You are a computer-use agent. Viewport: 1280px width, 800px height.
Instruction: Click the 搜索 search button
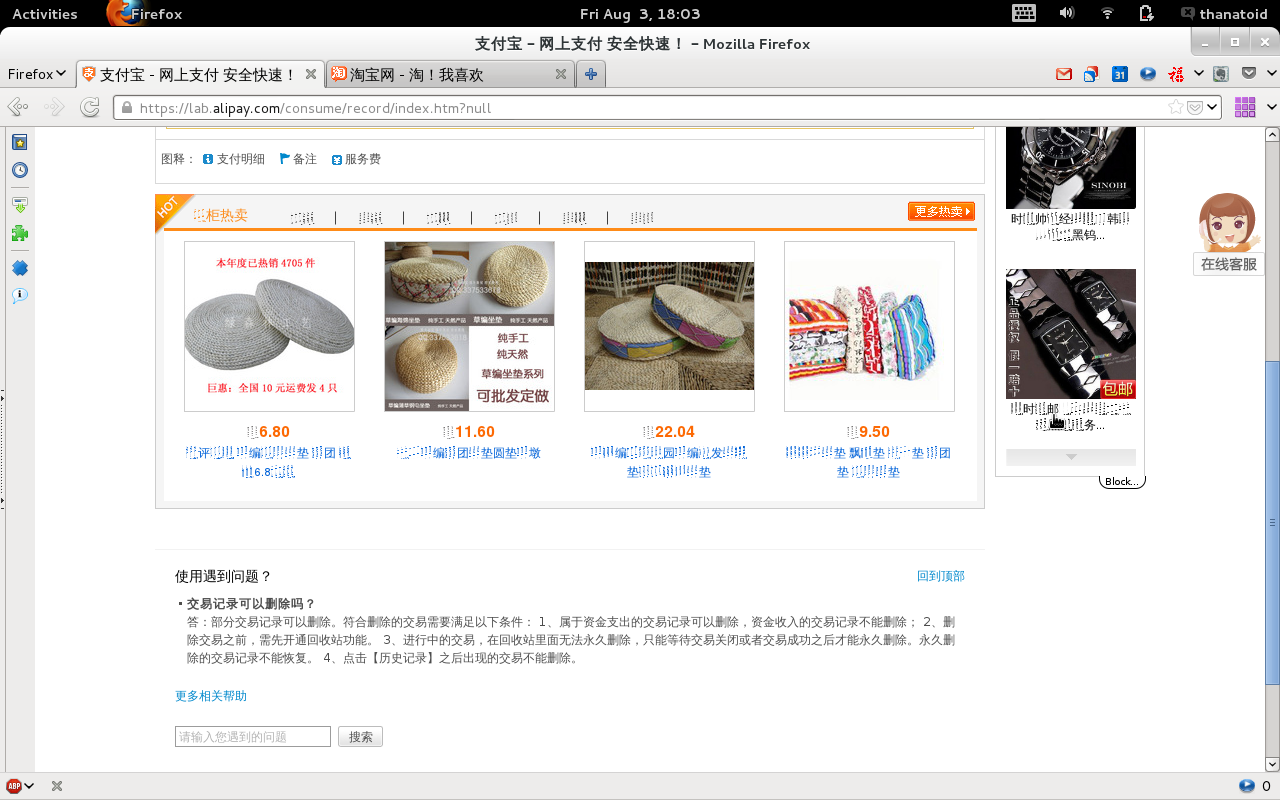(360, 737)
